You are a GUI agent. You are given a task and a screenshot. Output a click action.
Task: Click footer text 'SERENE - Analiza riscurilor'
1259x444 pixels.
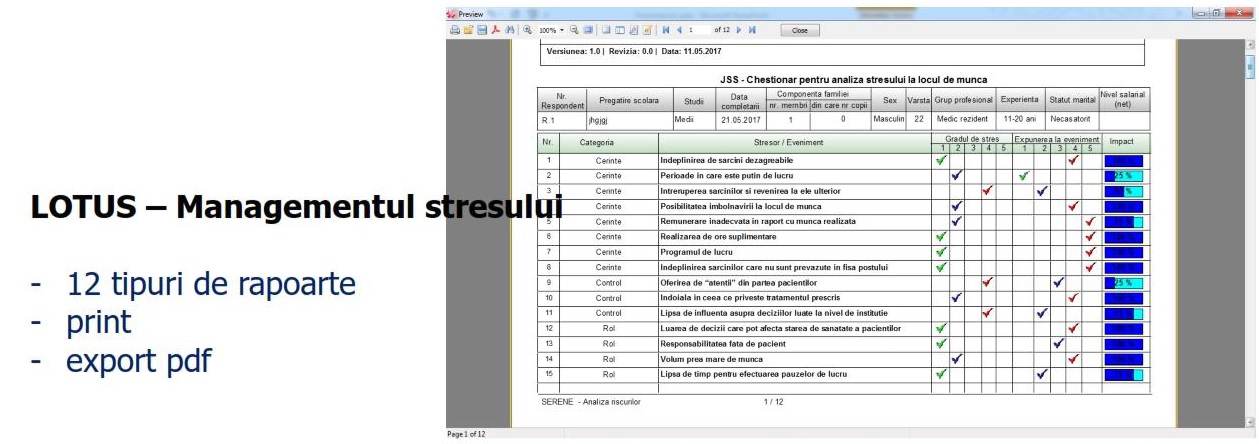pos(590,401)
